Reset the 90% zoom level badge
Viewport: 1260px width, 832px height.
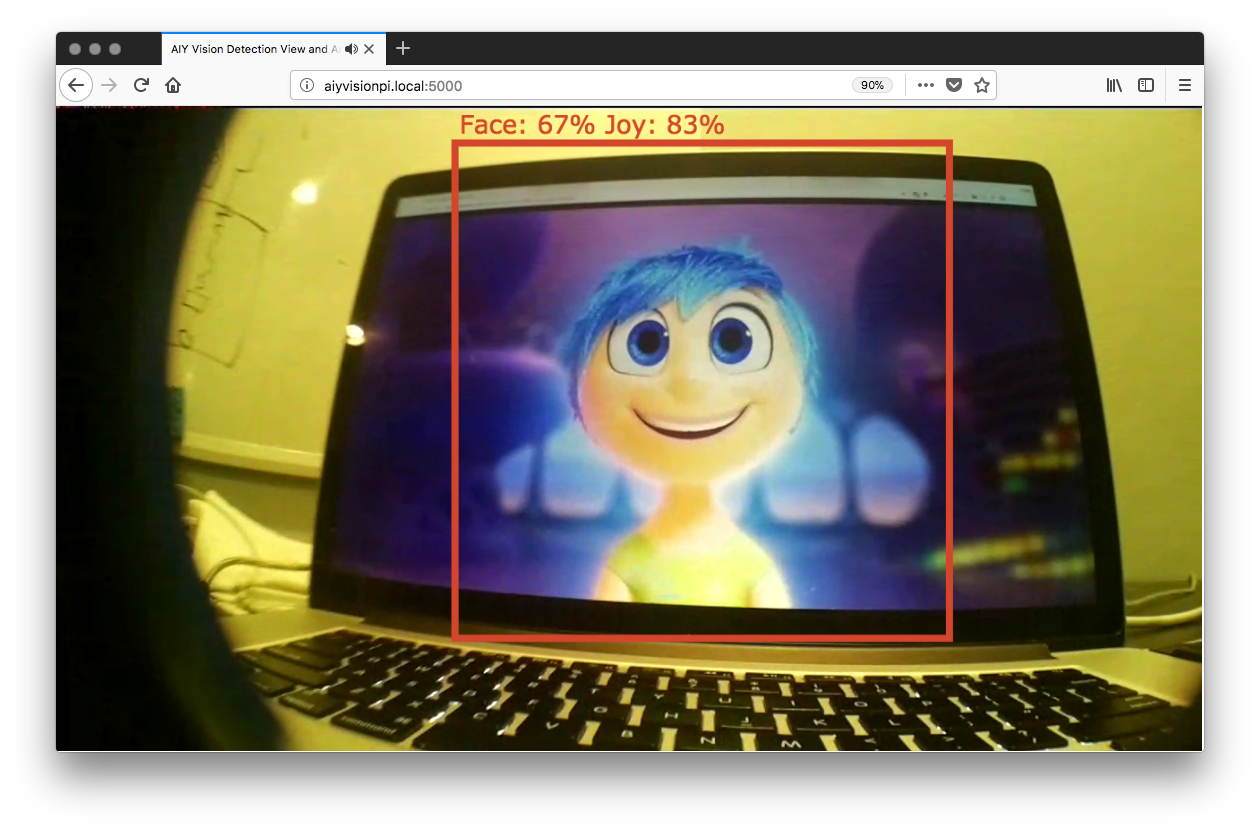[872, 85]
